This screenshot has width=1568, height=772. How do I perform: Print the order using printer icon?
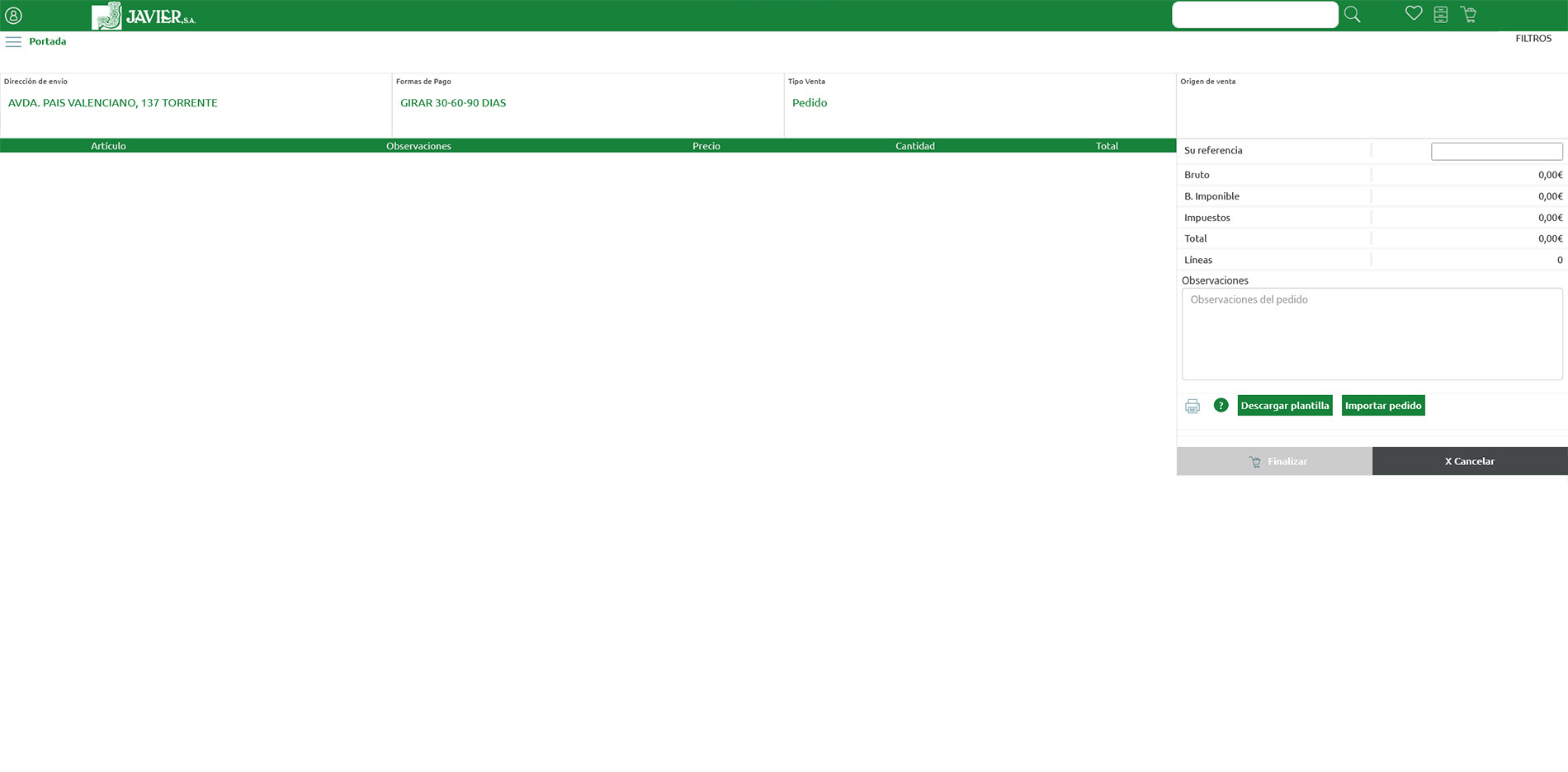coord(1193,406)
